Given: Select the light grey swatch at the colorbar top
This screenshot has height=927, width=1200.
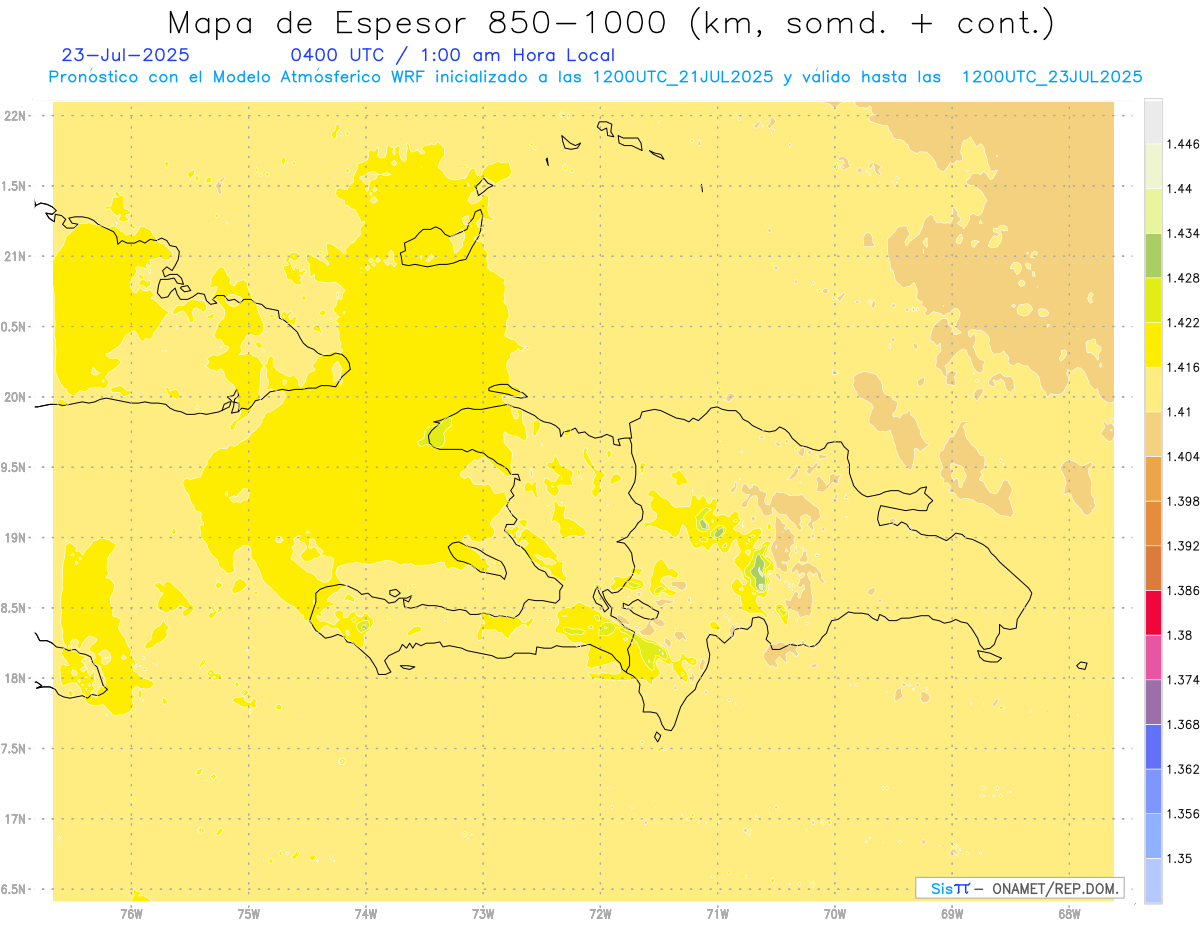Looking at the screenshot, I should [x=1153, y=121].
